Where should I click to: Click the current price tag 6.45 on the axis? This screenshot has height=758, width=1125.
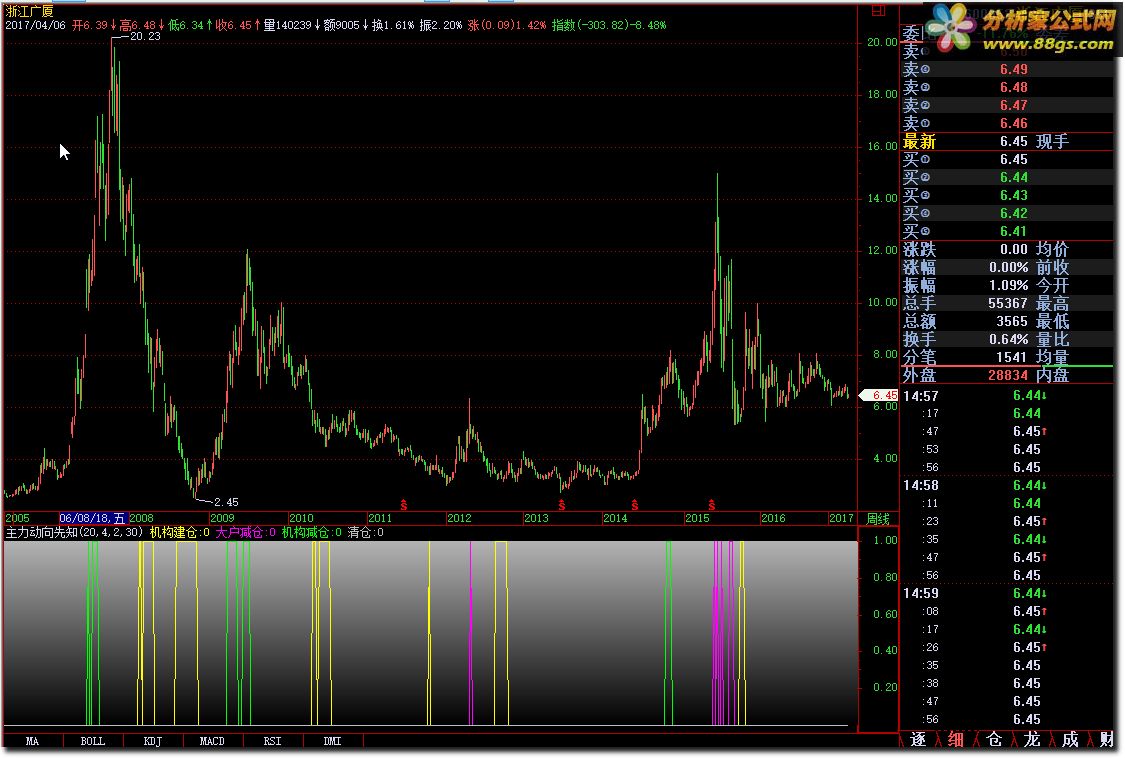click(x=880, y=395)
